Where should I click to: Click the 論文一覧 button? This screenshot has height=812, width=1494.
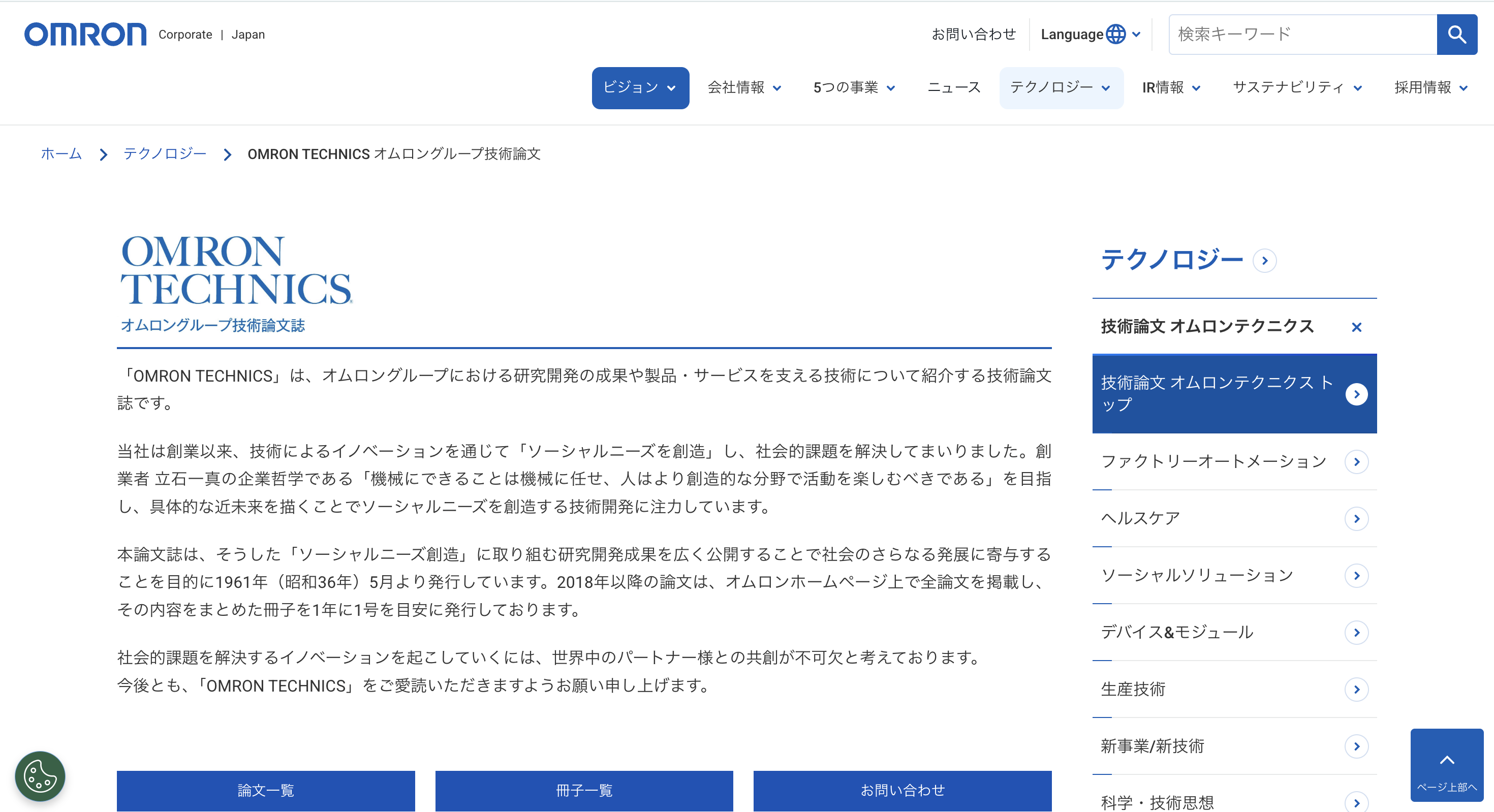[266, 791]
